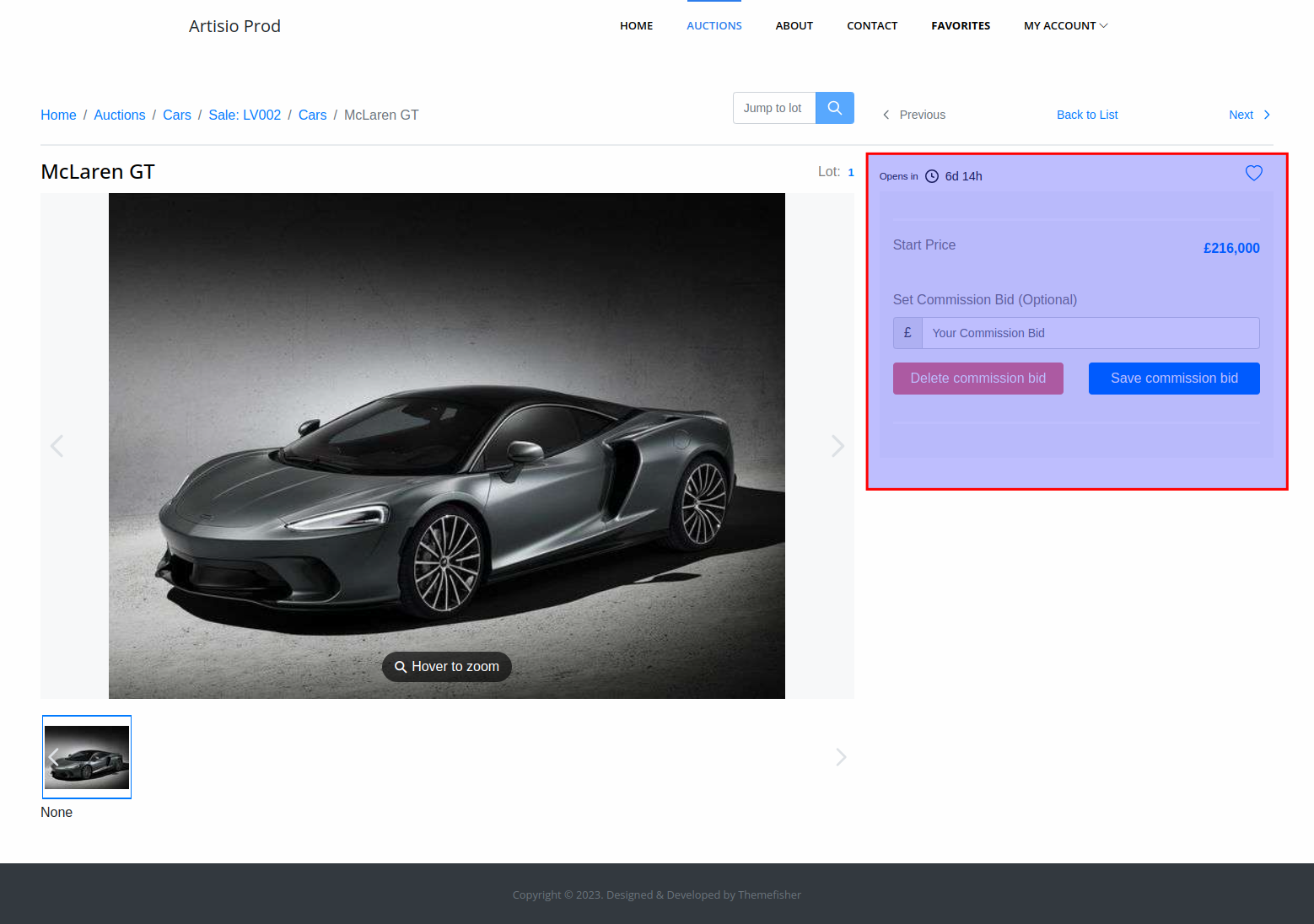Screen dimensions: 1314x924
Task: Add McLaren GT to favorites with heart icon
Action: pos(1254,173)
